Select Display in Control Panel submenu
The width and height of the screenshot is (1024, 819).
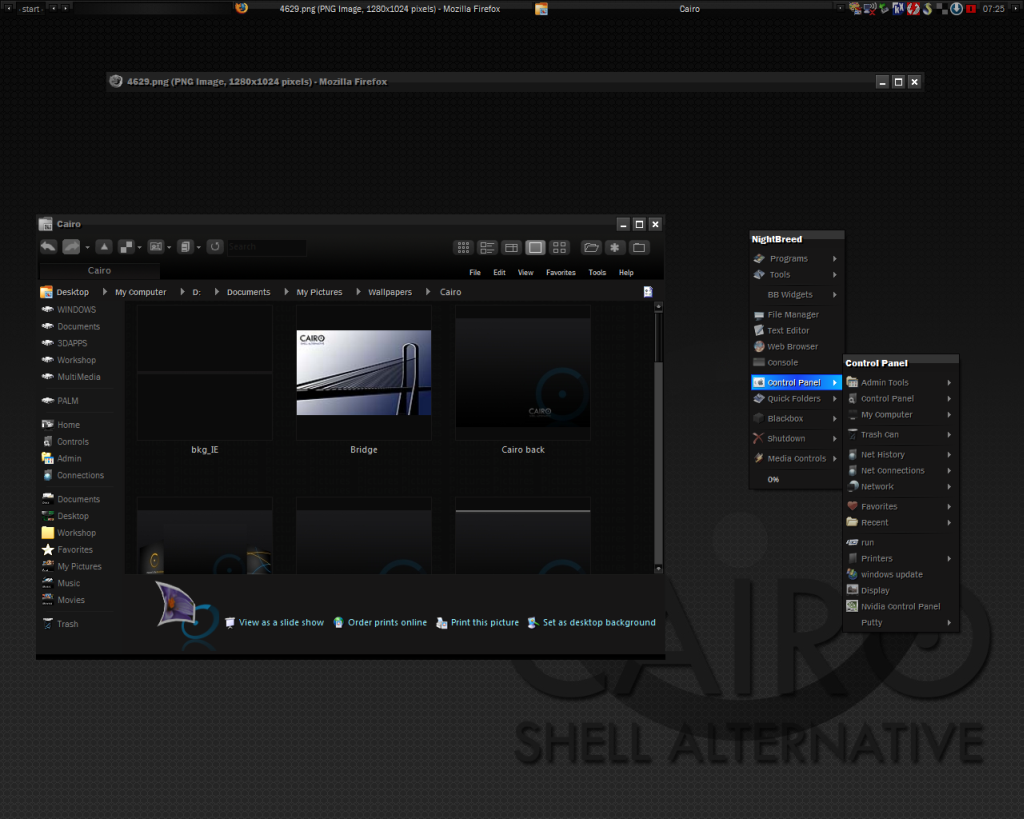point(901,590)
